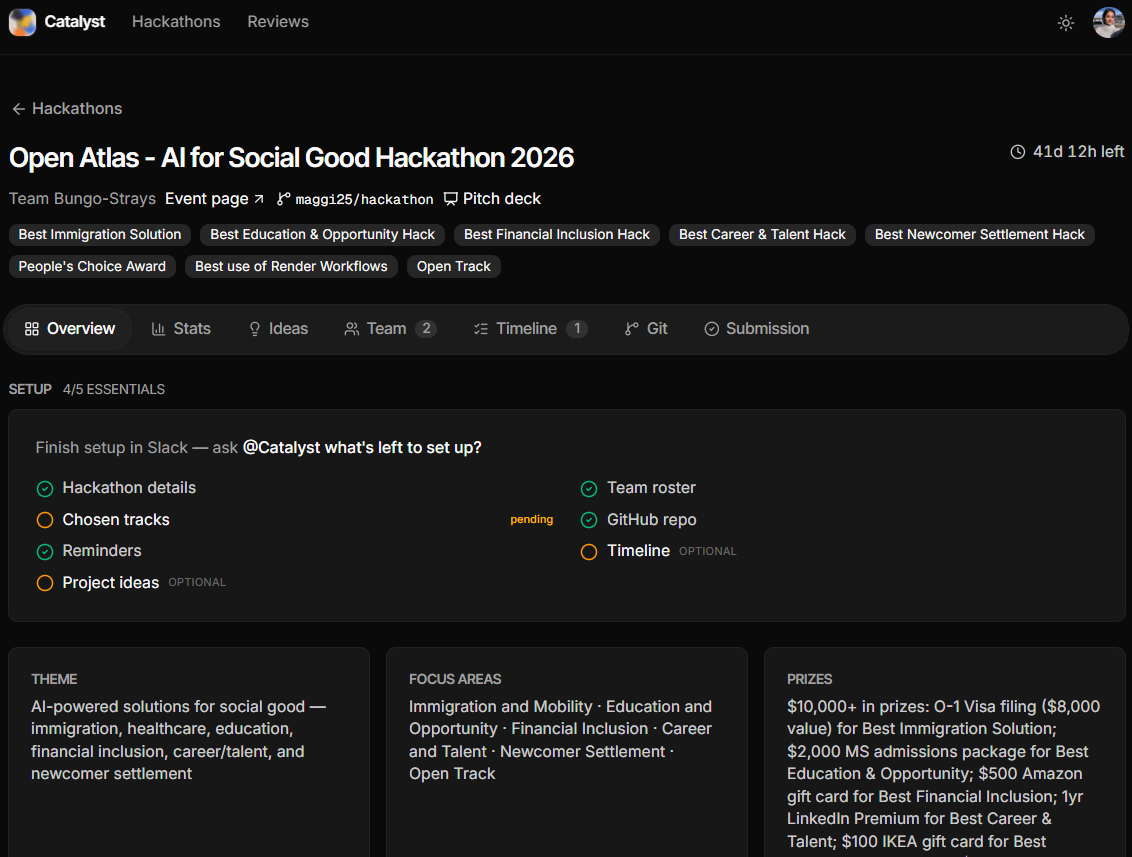Click the 4/5 ESSENTIALS progress text

[x=114, y=390]
